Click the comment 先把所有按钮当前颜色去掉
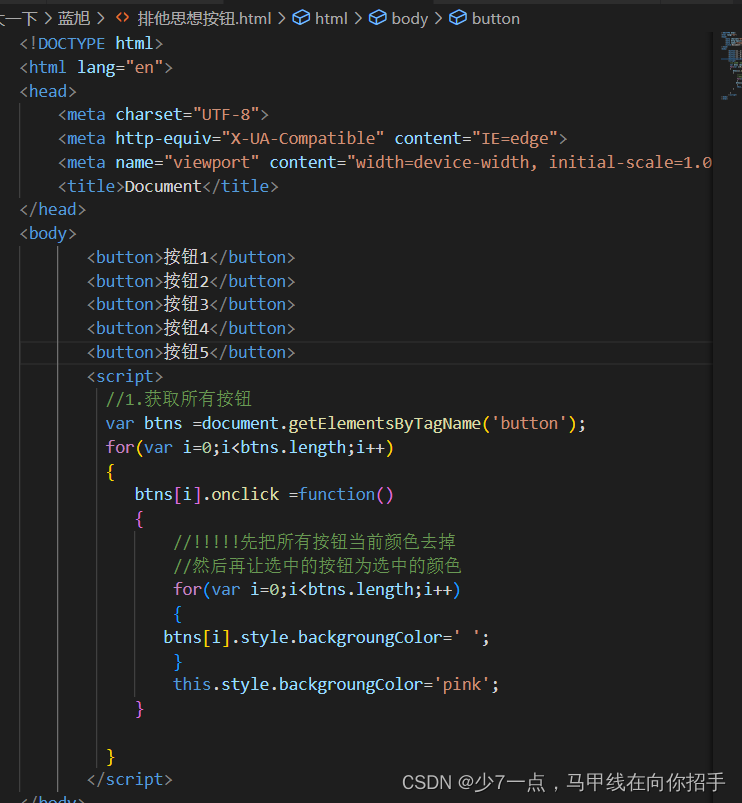This screenshot has width=742, height=803. 314,542
